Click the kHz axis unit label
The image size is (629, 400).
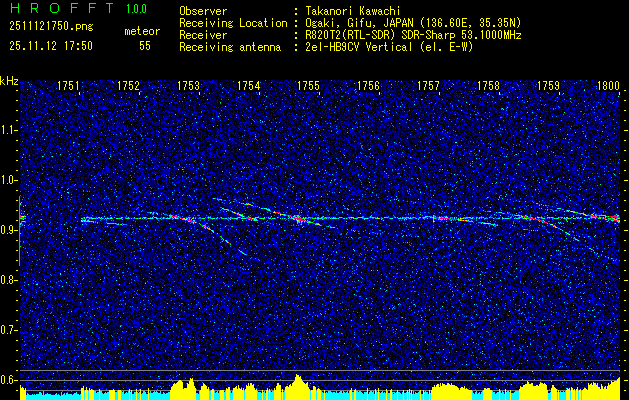click(9, 82)
